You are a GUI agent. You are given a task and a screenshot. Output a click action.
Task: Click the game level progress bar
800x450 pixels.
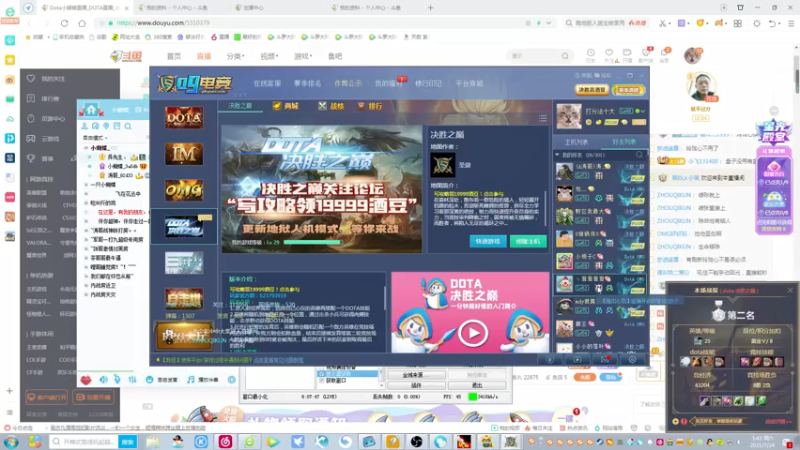point(312,242)
